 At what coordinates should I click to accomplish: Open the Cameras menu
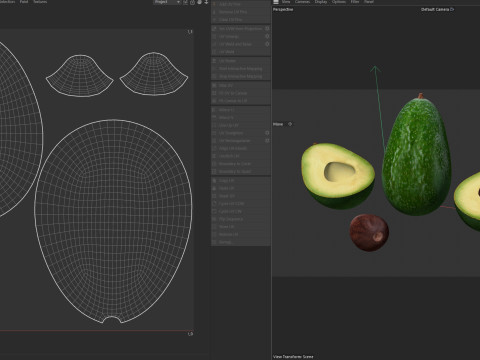click(x=303, y=2)
